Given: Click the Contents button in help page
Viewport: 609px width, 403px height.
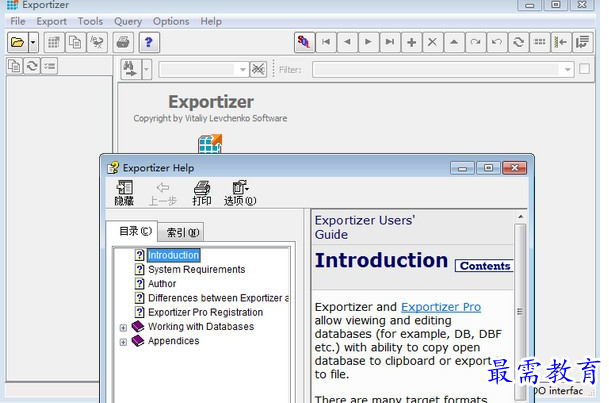Looking at the screenshot, I should tap(484, 266).
